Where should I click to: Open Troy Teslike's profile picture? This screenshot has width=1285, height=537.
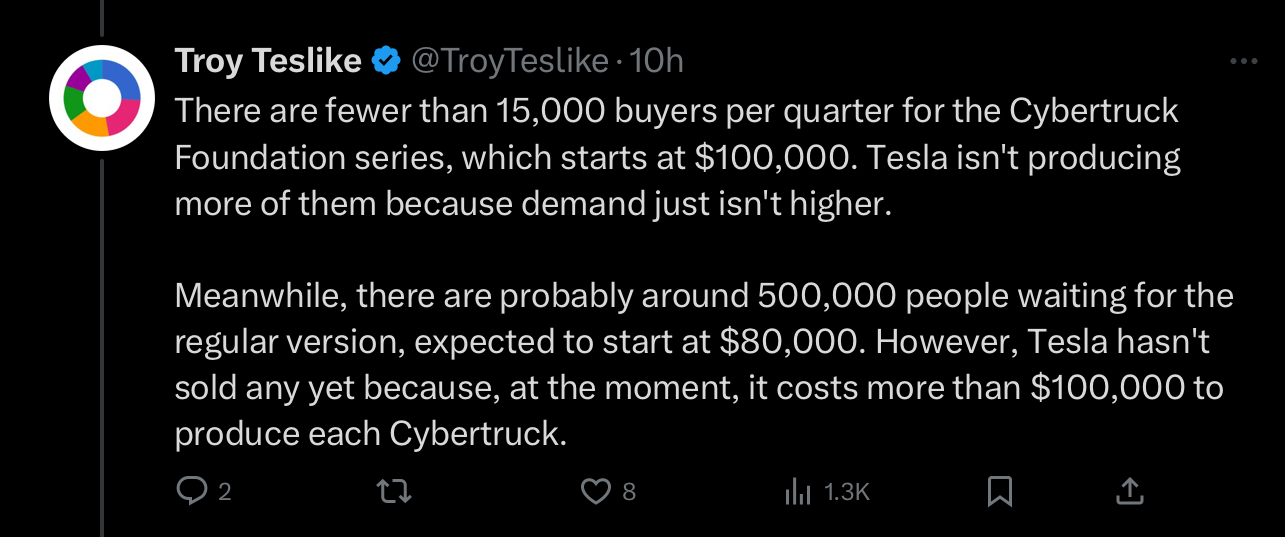point(101,98)
